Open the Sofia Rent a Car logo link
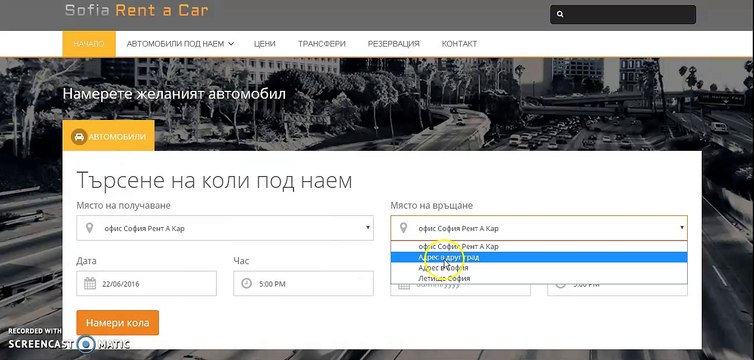 coord(137,11)
